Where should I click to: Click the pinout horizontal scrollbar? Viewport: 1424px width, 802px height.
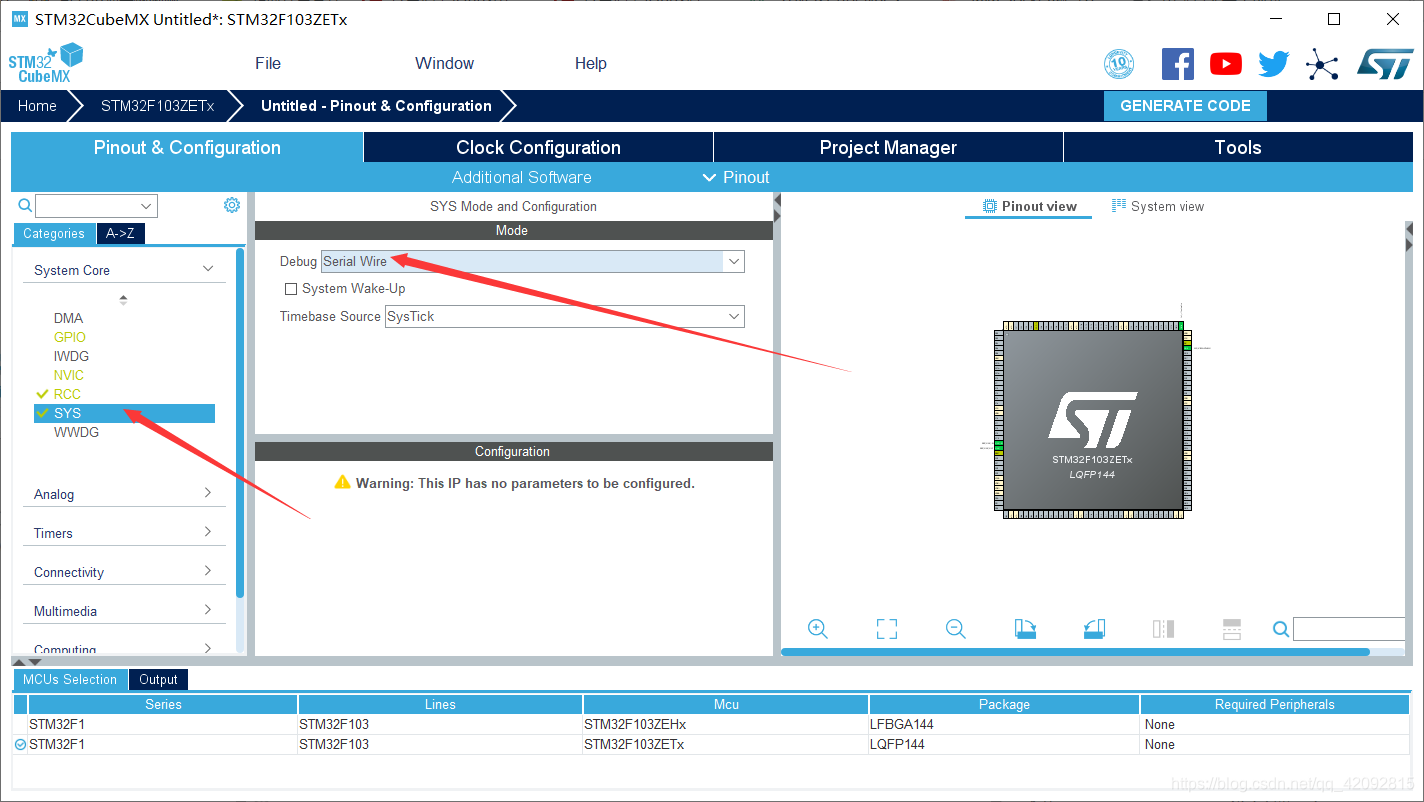coord(1075,652)
